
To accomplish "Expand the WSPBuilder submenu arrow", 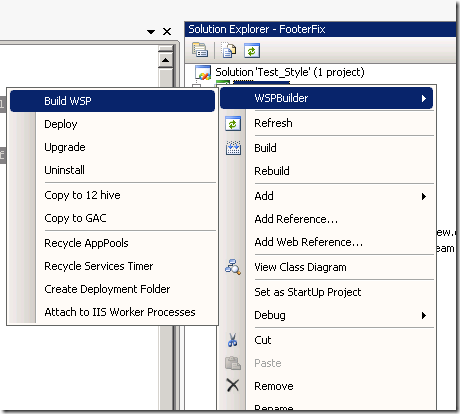I will (424, 98).
